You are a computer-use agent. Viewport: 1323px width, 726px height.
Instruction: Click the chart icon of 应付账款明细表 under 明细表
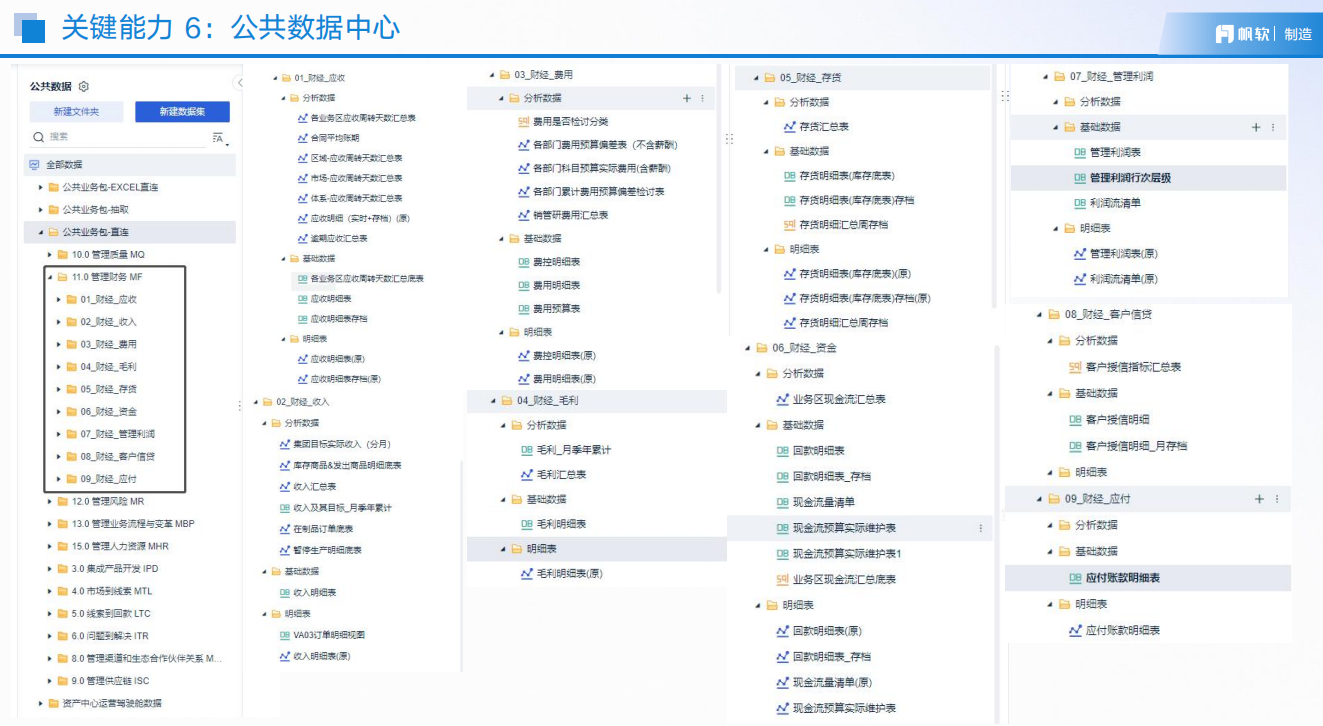coord(1076,631)
